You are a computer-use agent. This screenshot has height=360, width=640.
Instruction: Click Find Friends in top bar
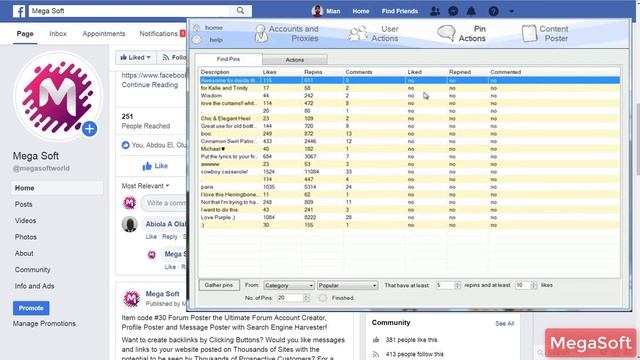pyautogui.click(x=400, y=11)
